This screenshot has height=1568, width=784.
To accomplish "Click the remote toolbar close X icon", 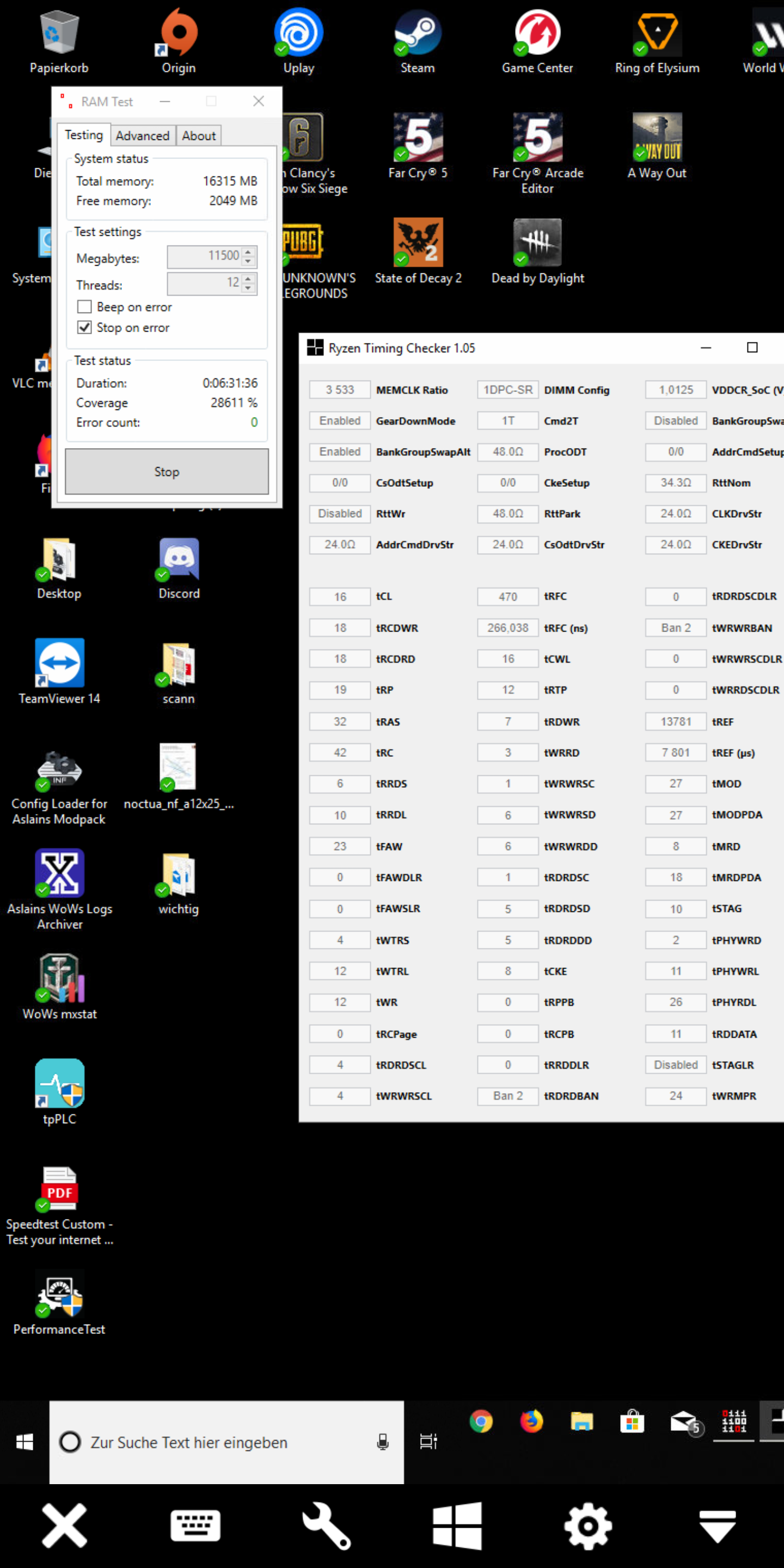I will click(x=65, y=1526).
